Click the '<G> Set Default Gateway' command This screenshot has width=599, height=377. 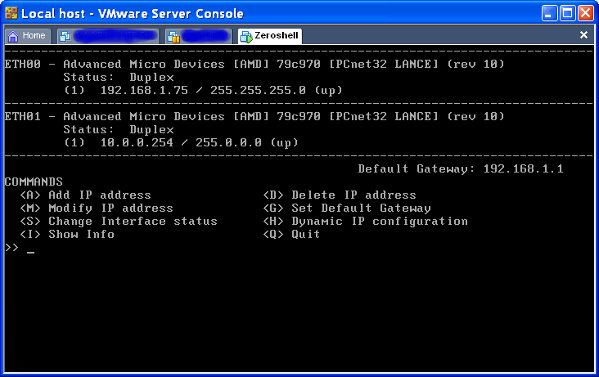tap(347, 208)
